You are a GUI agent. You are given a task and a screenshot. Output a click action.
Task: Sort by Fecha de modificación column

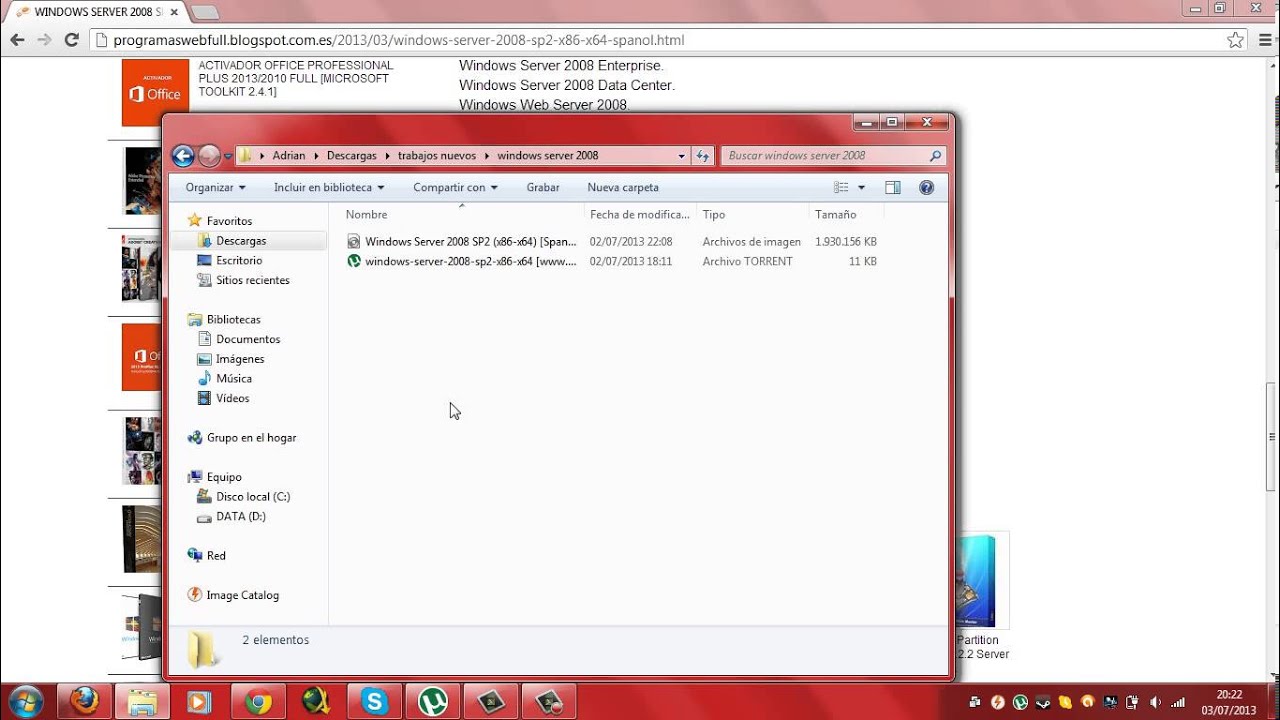point(639,214)
